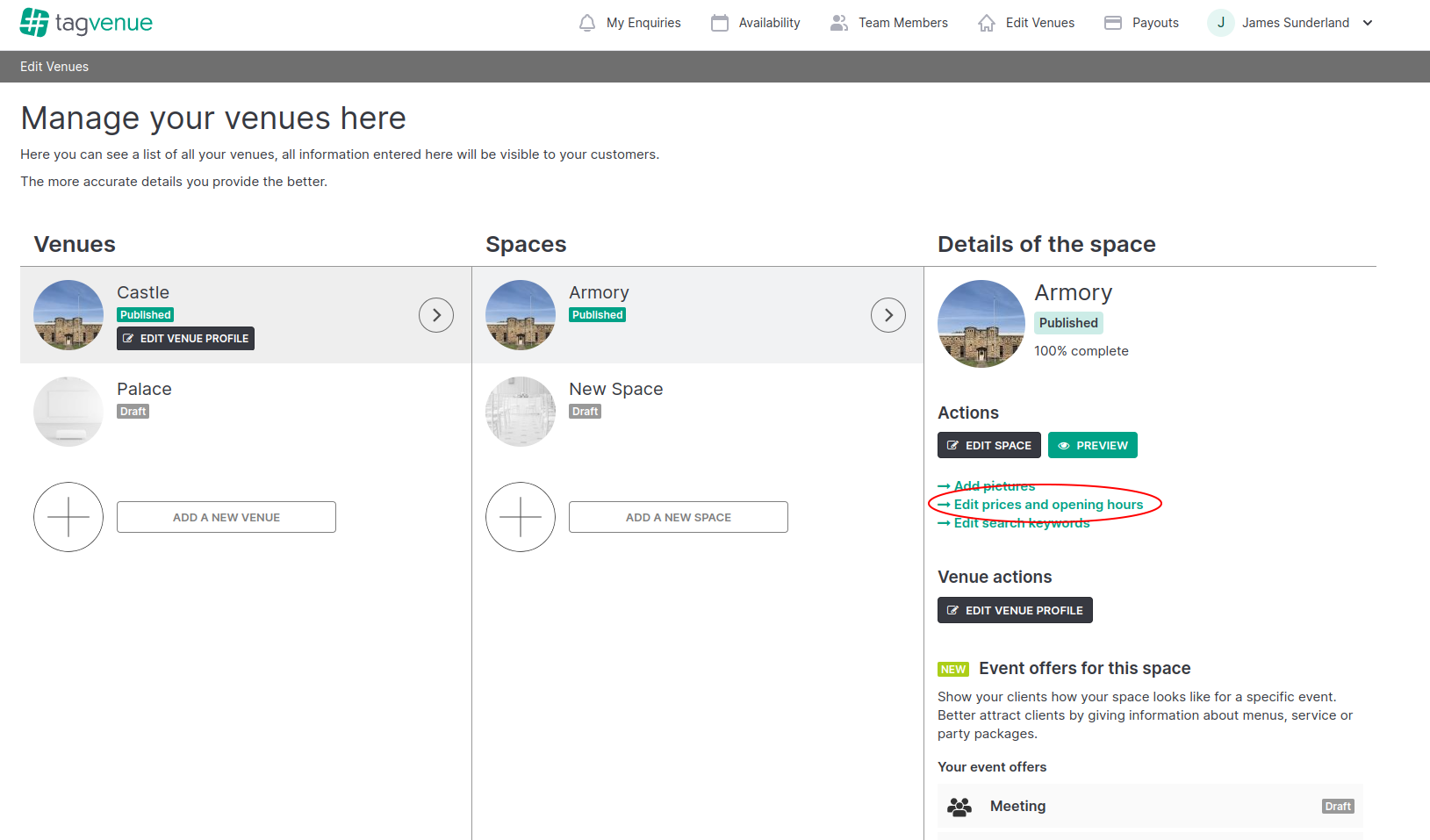
Task: Click the Castle venue name
Action: tap(143, 292)
